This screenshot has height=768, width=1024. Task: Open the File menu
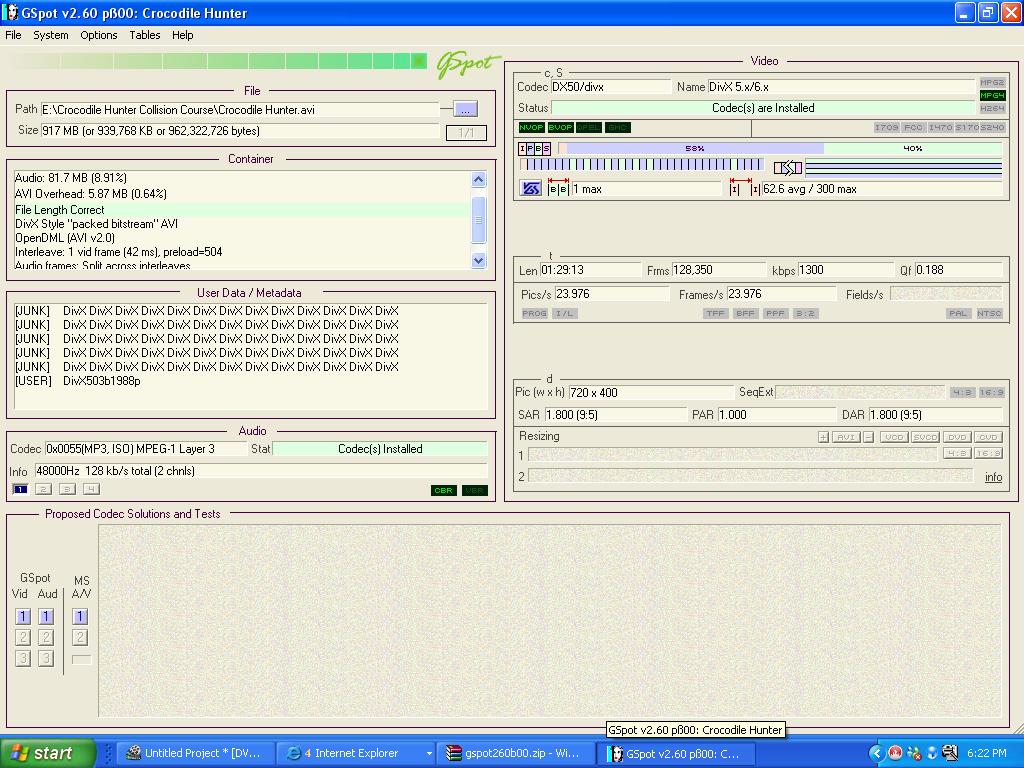pyautogui.click(x=13, y=35)
